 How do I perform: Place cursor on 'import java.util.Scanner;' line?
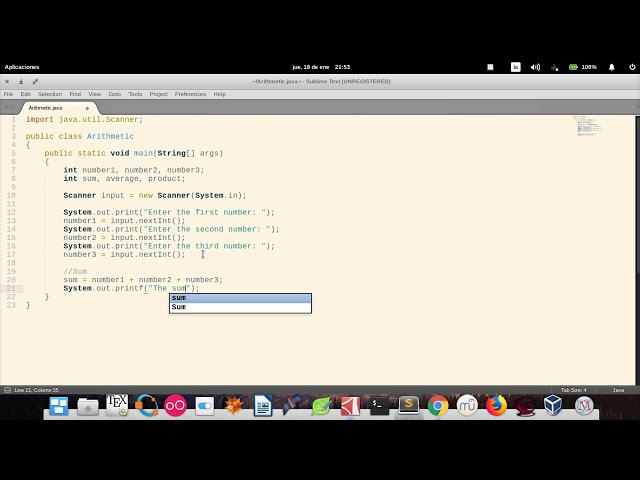[84, 120]
